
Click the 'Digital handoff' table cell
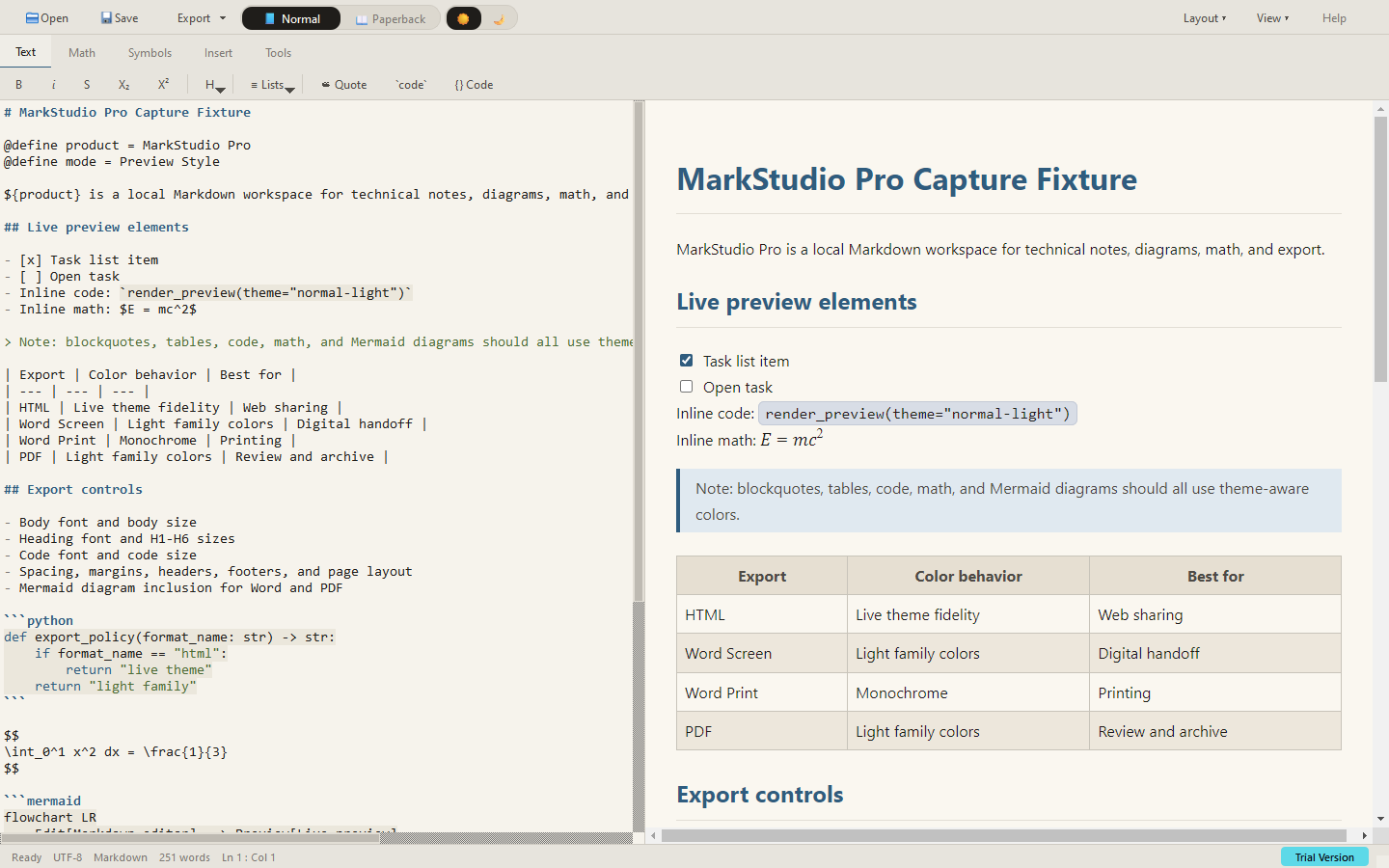[1215, 653]
